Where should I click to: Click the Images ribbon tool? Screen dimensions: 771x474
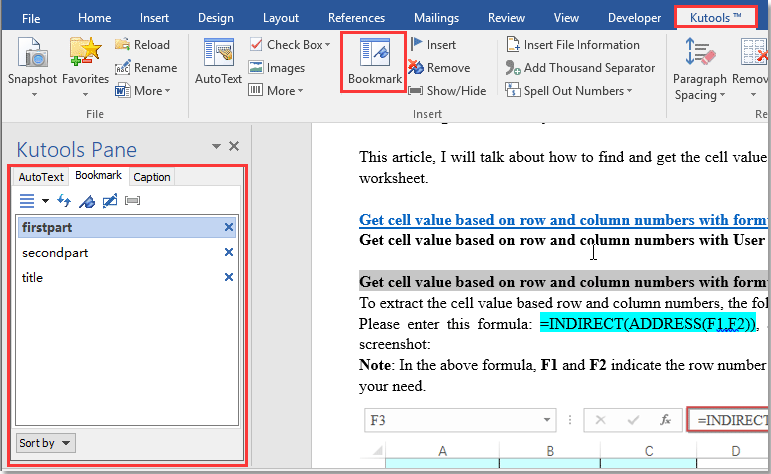pyautogui.click(x=277, y=68)
